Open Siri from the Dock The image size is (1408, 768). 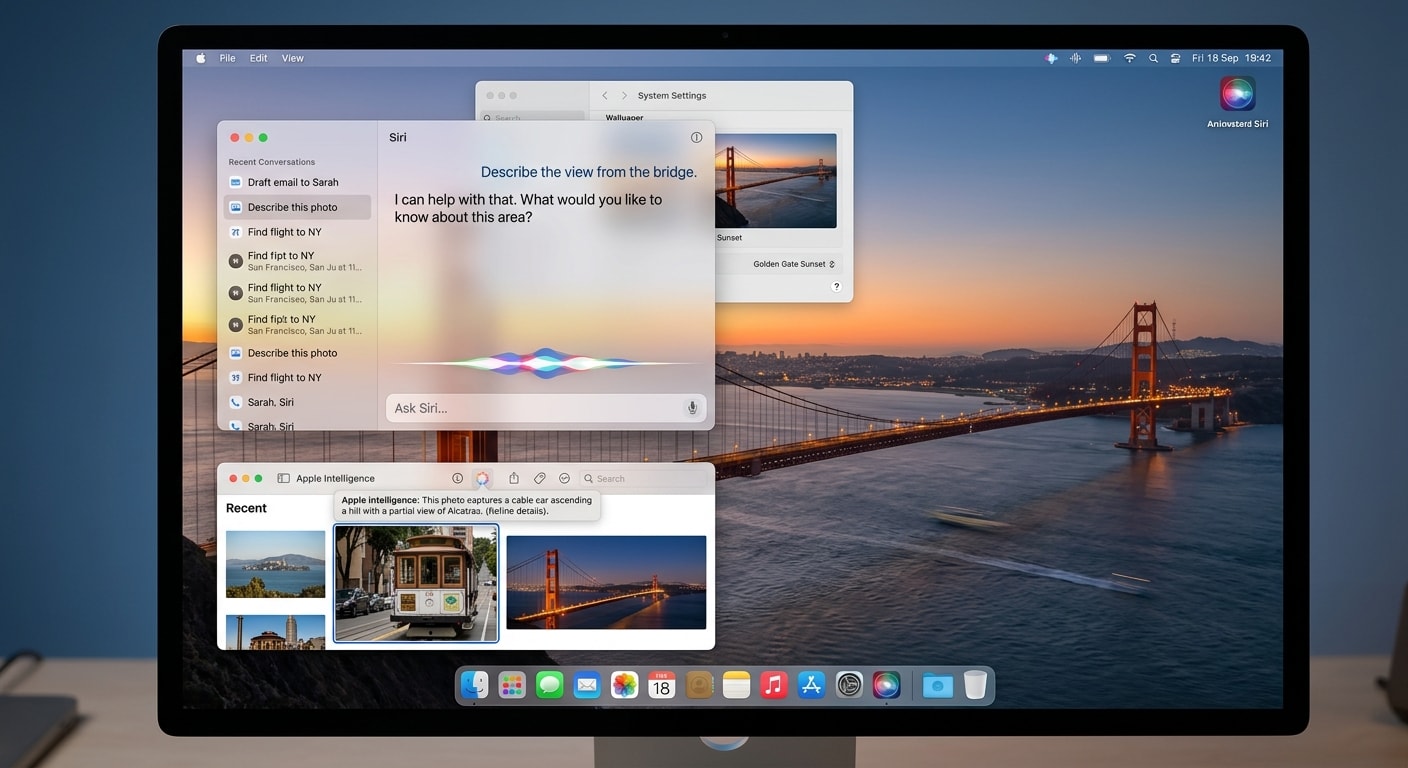[x=886, y=685]
